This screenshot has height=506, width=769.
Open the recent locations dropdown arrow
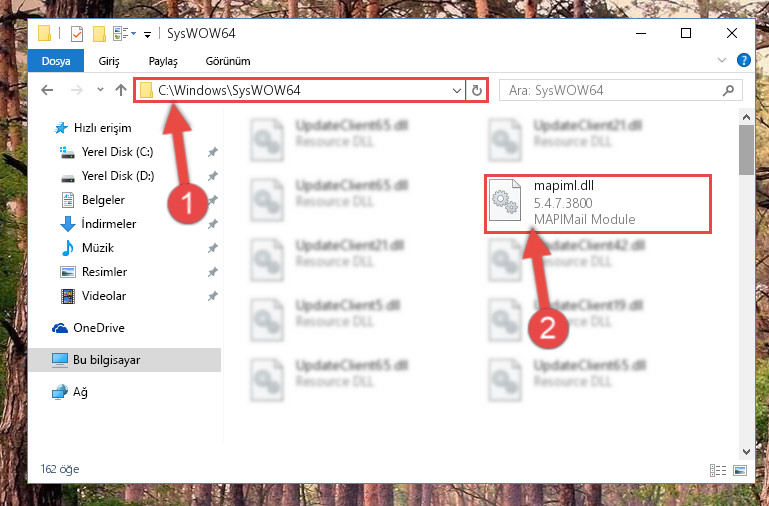tap(100, 90)
